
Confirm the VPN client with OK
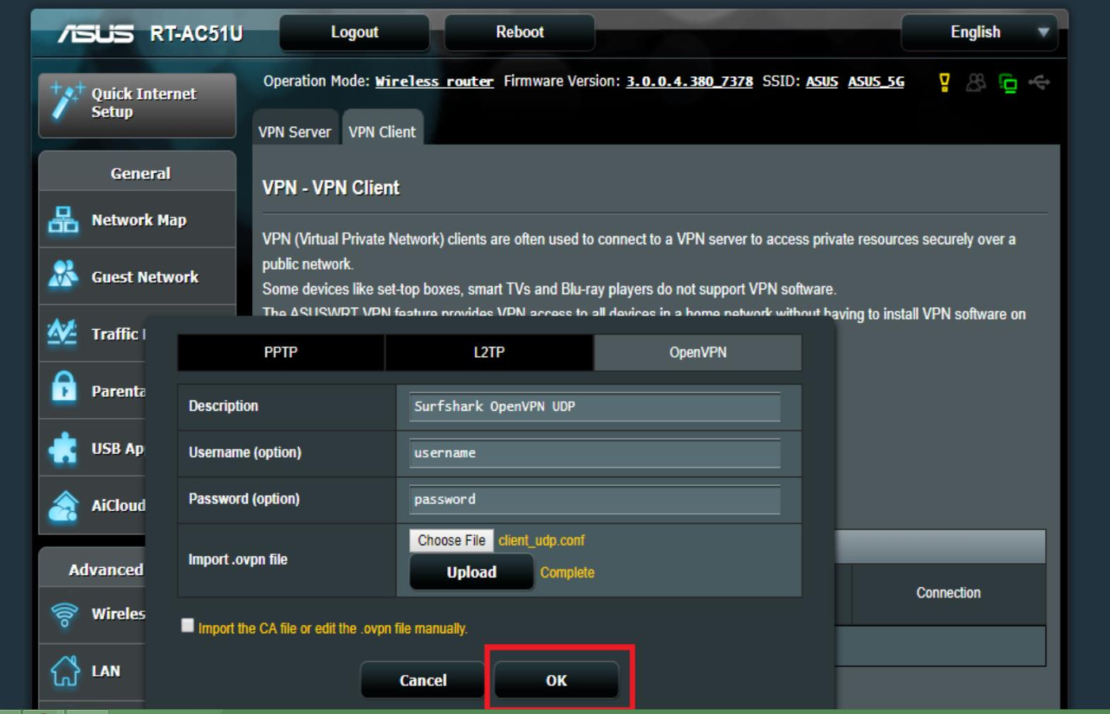pos(558,679)
